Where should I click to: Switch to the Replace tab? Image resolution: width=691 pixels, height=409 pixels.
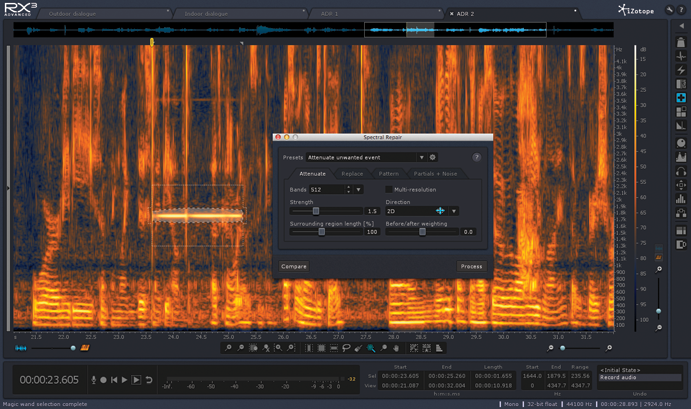point(352,174)
